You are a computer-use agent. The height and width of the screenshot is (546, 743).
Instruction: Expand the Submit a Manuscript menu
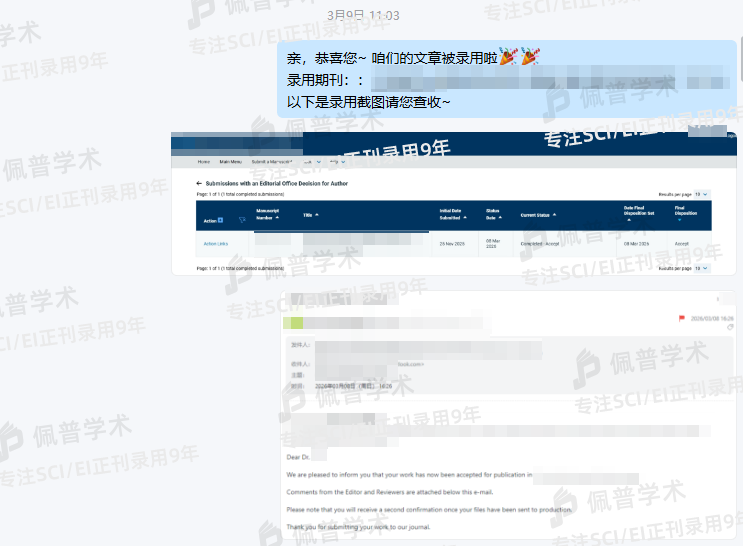pos(272,161)
